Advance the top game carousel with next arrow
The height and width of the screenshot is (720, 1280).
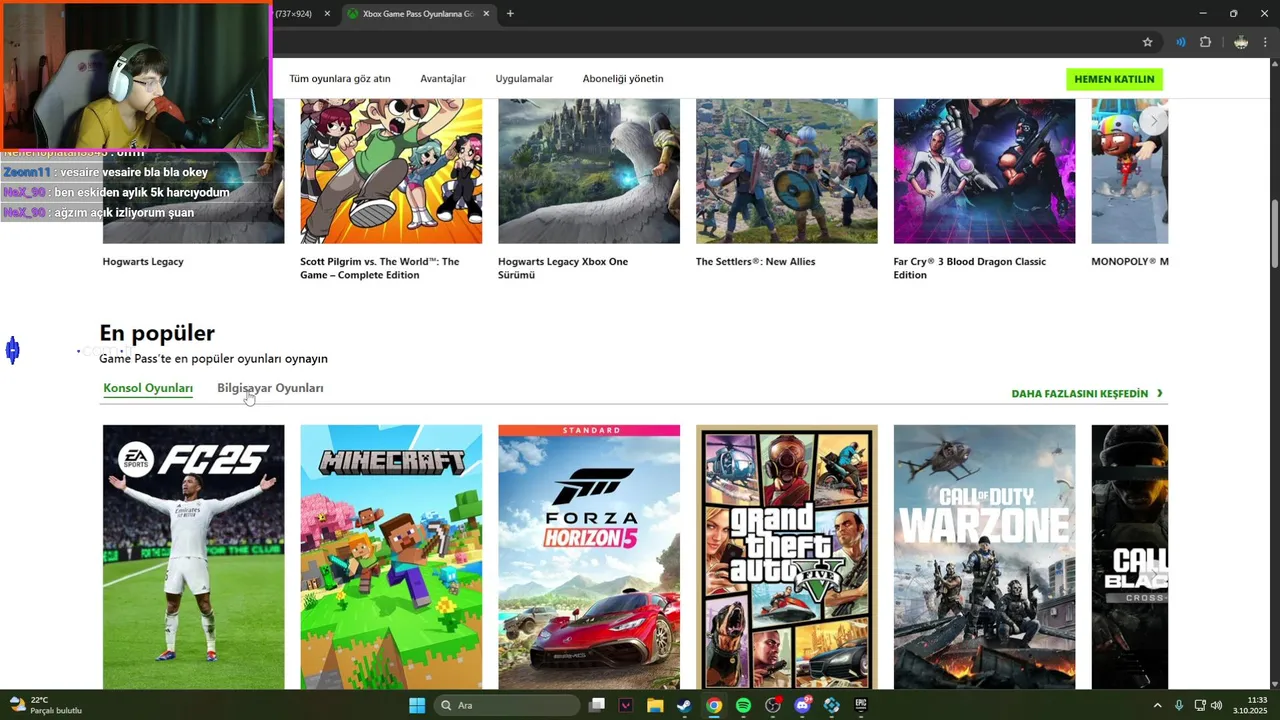(1154, 120)
